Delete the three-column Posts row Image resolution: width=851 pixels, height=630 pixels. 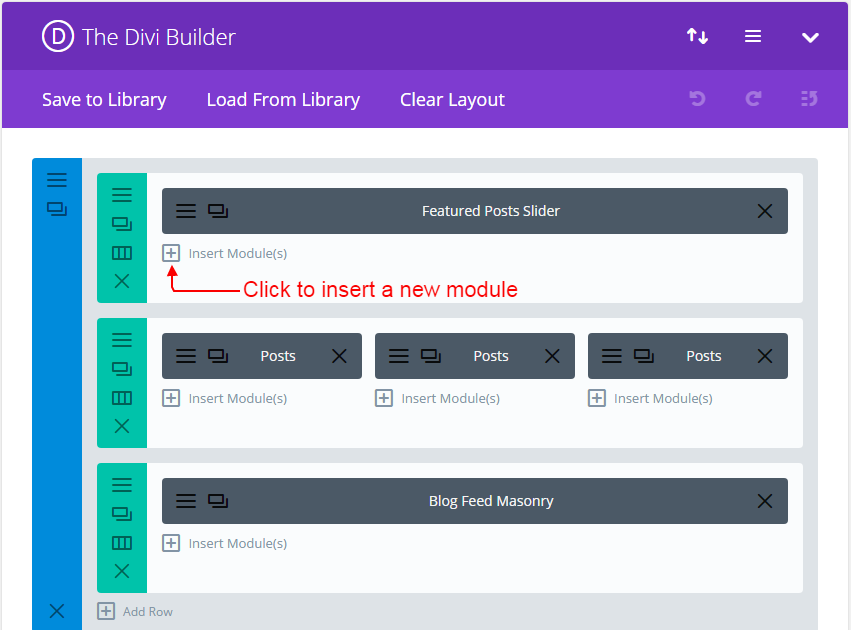(x=122, y=426)
